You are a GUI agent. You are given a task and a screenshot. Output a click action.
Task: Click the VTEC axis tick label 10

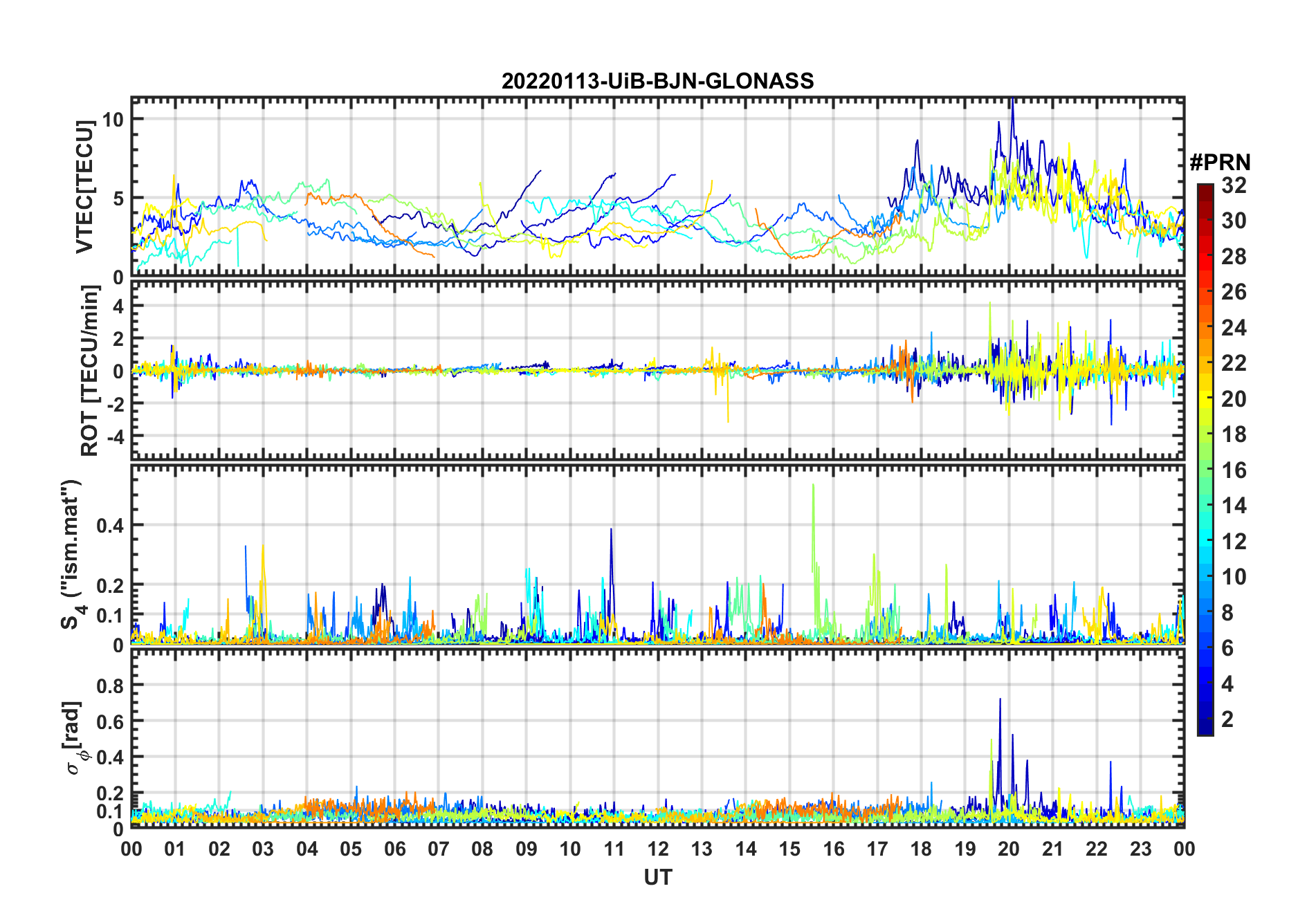[113, 119]
